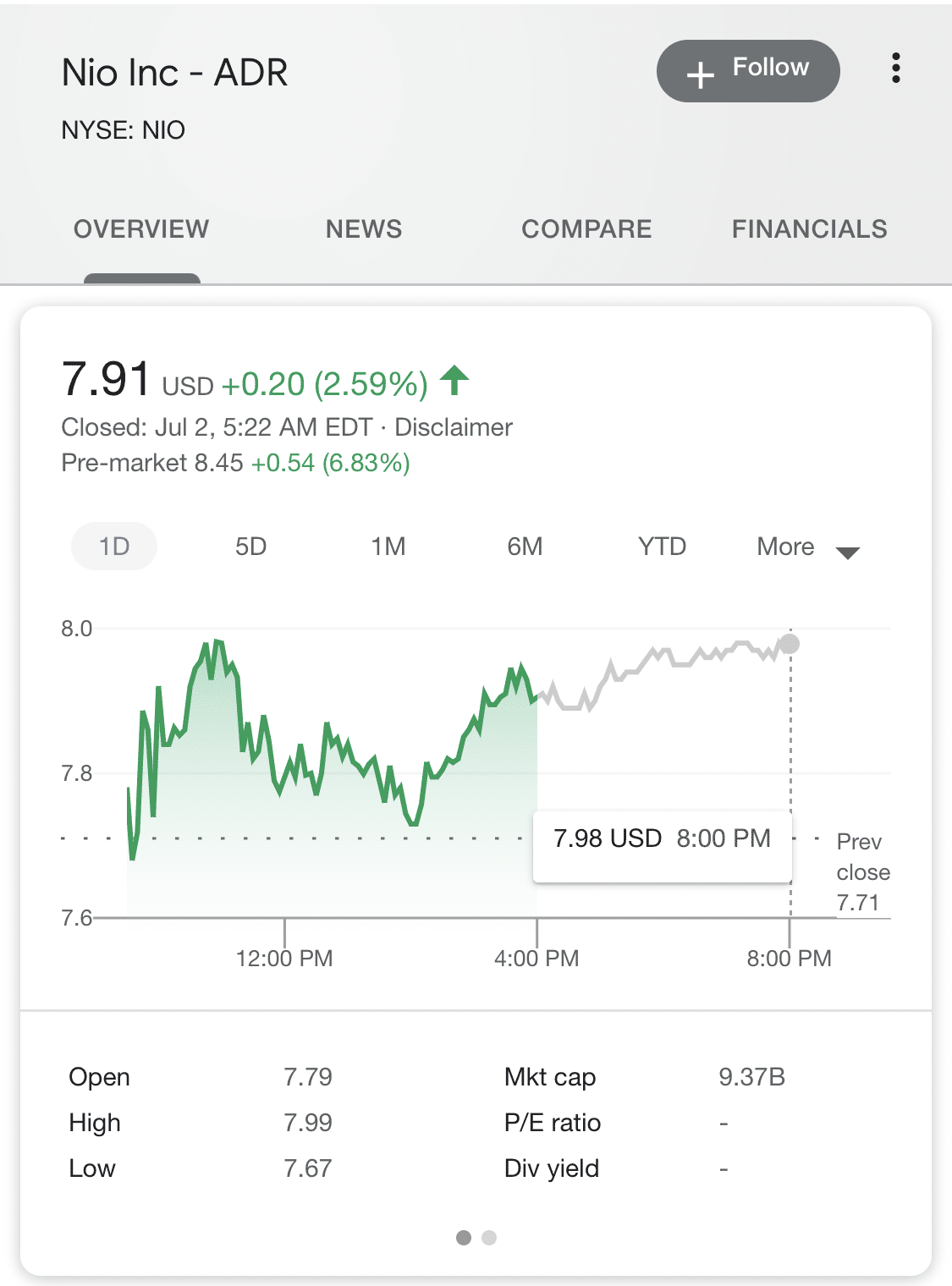Click the 7.98 USD price tooltip
Screen dimensions: 952x1286
pyautogui.click(x=662, y=838)
